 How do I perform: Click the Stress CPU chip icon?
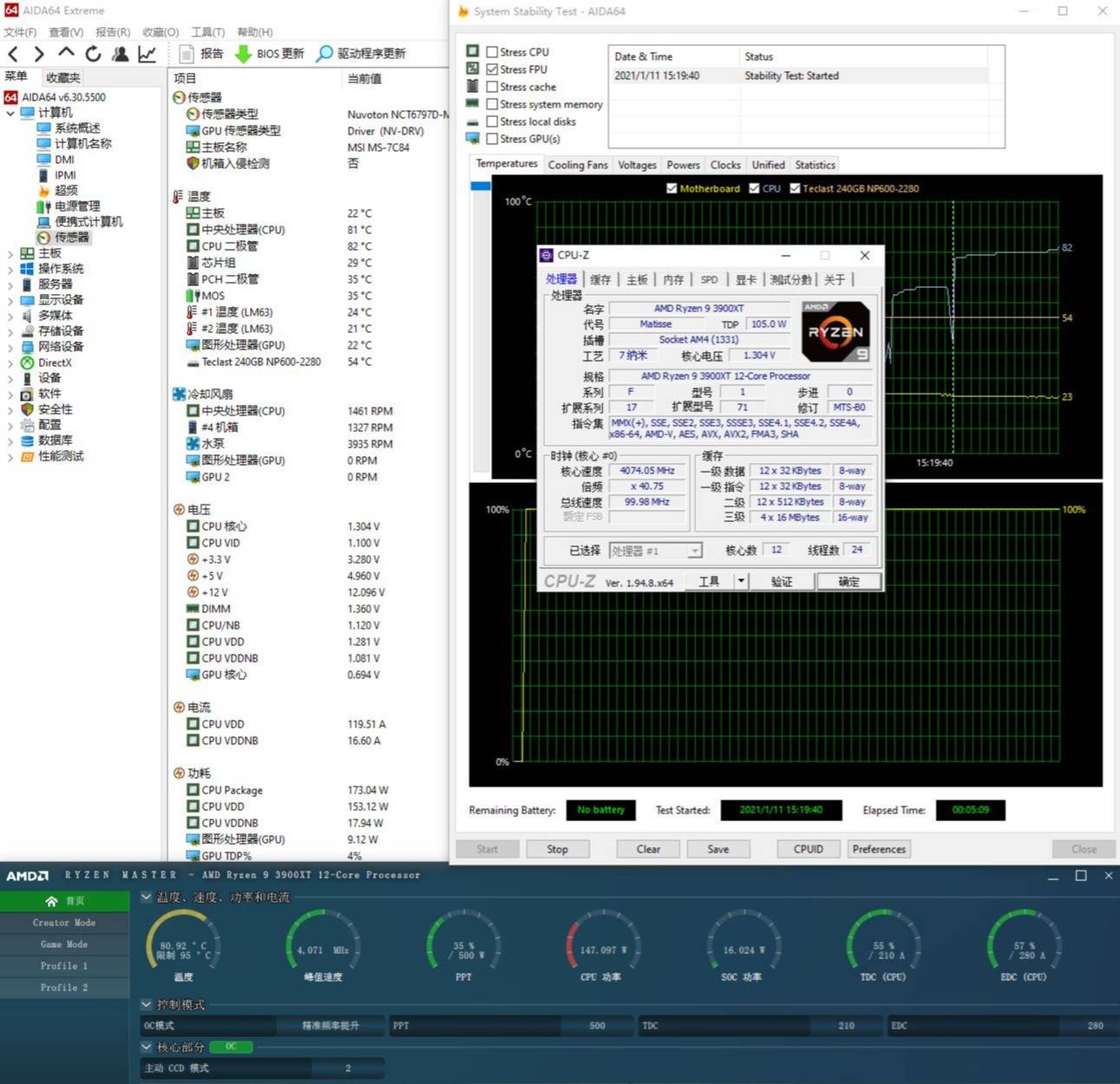[x=473, y=51]
